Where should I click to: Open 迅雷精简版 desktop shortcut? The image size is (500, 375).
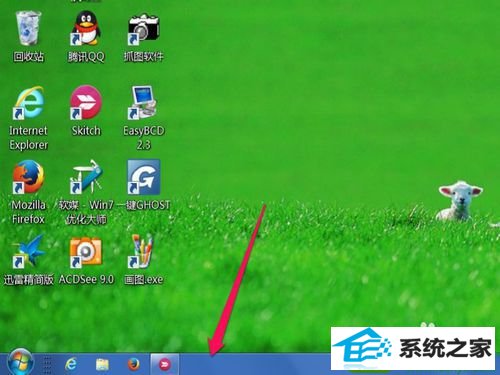(x=28, y=251)
